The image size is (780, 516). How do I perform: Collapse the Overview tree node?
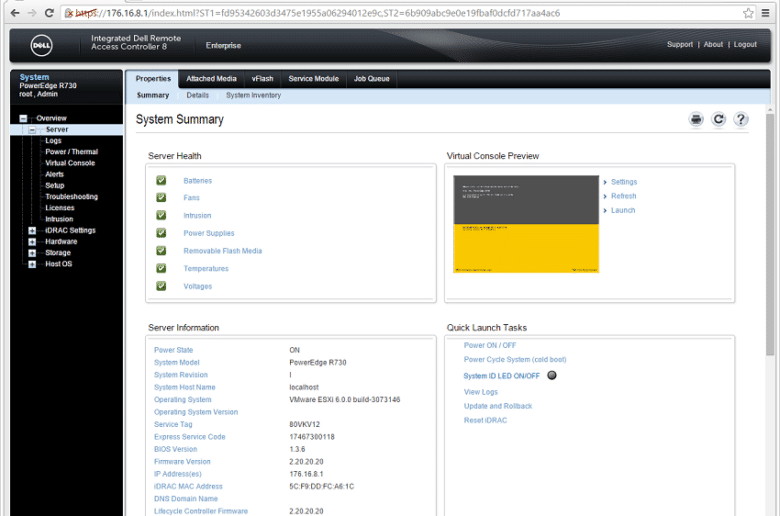pos(23,118)
